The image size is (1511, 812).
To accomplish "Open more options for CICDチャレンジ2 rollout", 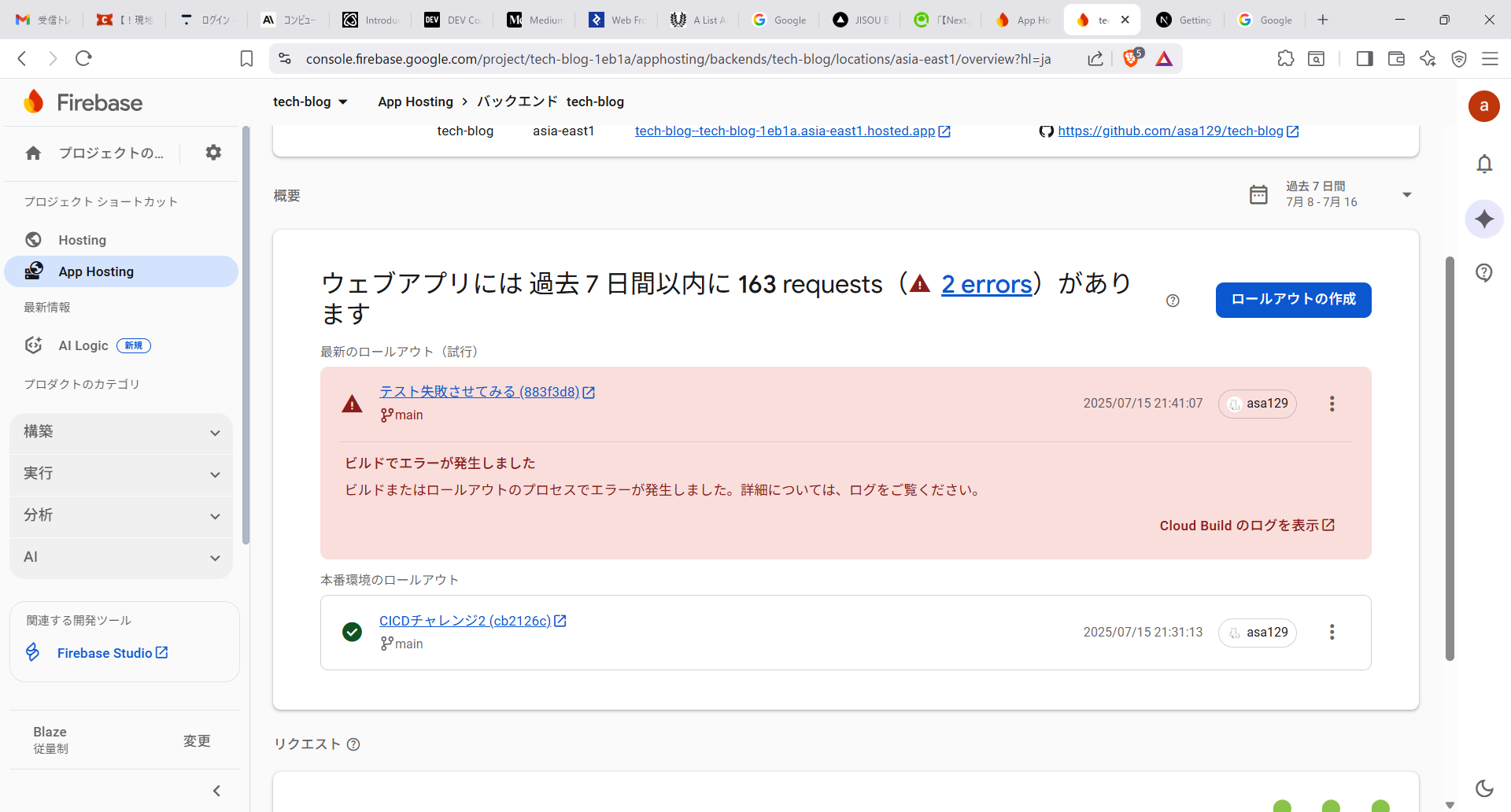I will pos(1332,633).
